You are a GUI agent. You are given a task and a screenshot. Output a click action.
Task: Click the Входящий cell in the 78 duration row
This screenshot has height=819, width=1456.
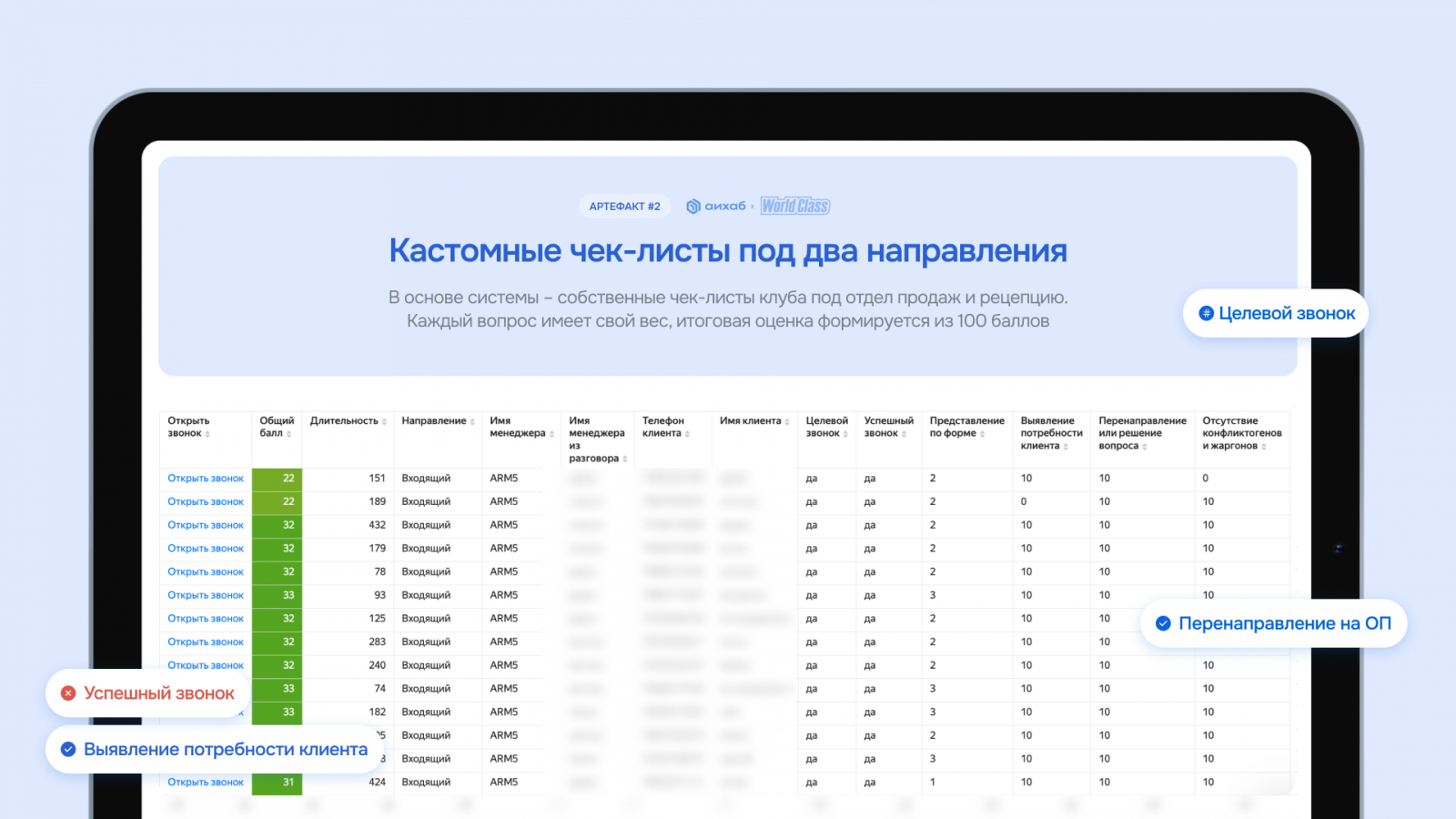click(426, 572)
